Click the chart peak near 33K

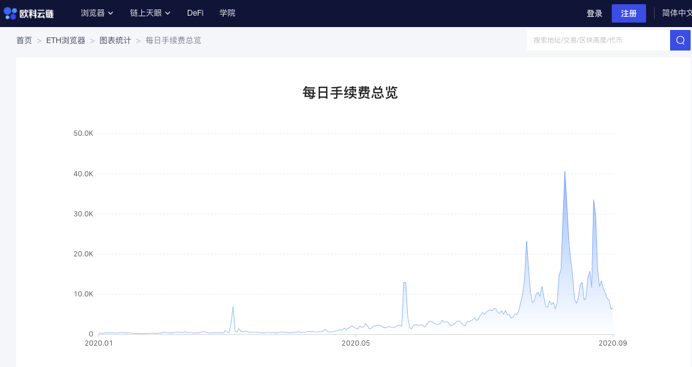tap(594, 201)
